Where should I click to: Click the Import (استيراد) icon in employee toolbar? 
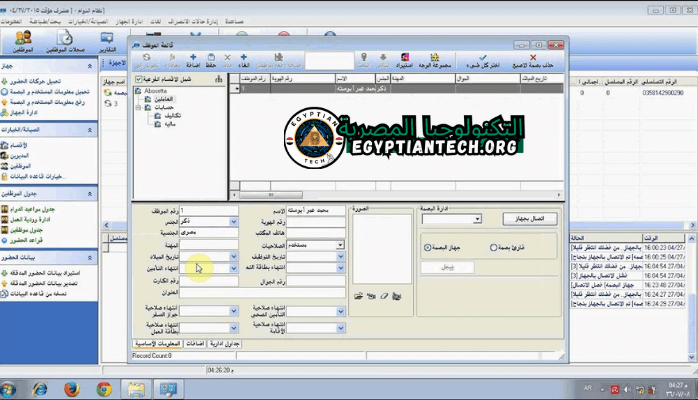(x=405, y=57)
